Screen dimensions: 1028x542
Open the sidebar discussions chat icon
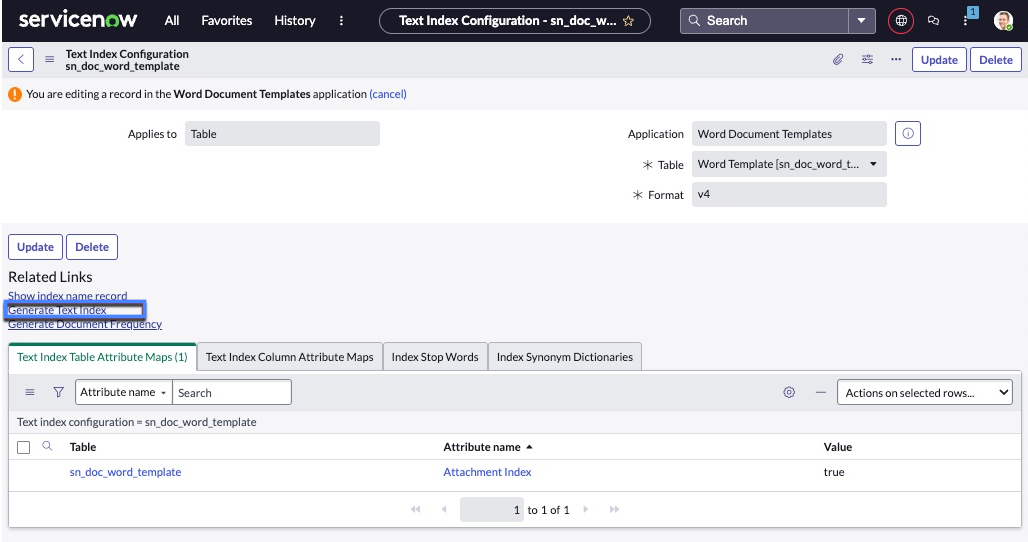934,21
